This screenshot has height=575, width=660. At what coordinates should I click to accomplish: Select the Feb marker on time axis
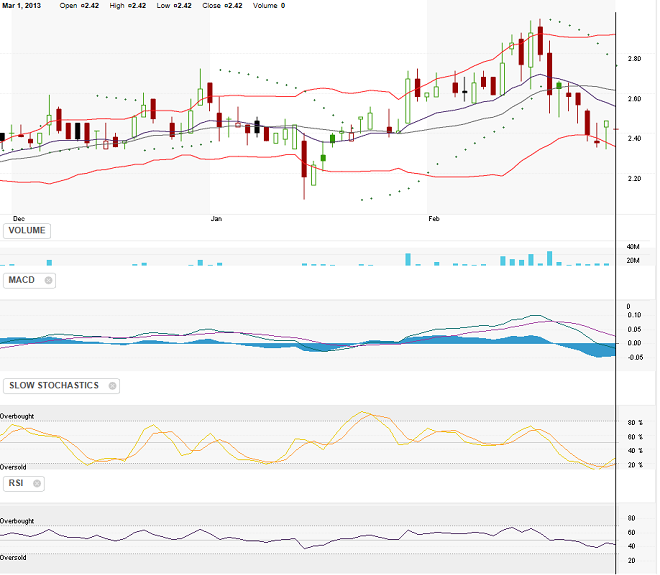click(434, 217)
